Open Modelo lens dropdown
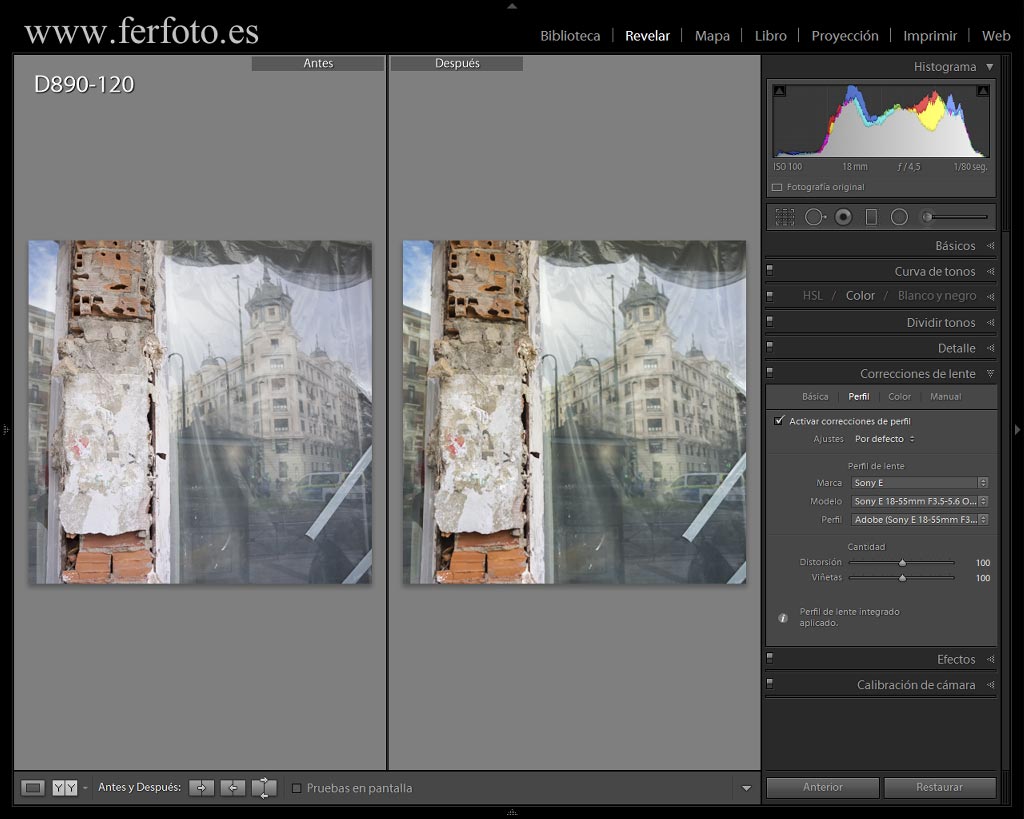Image resolution: width=1024 pixels, height=819 pixels. pyautogui.click(x=920, y=501)
